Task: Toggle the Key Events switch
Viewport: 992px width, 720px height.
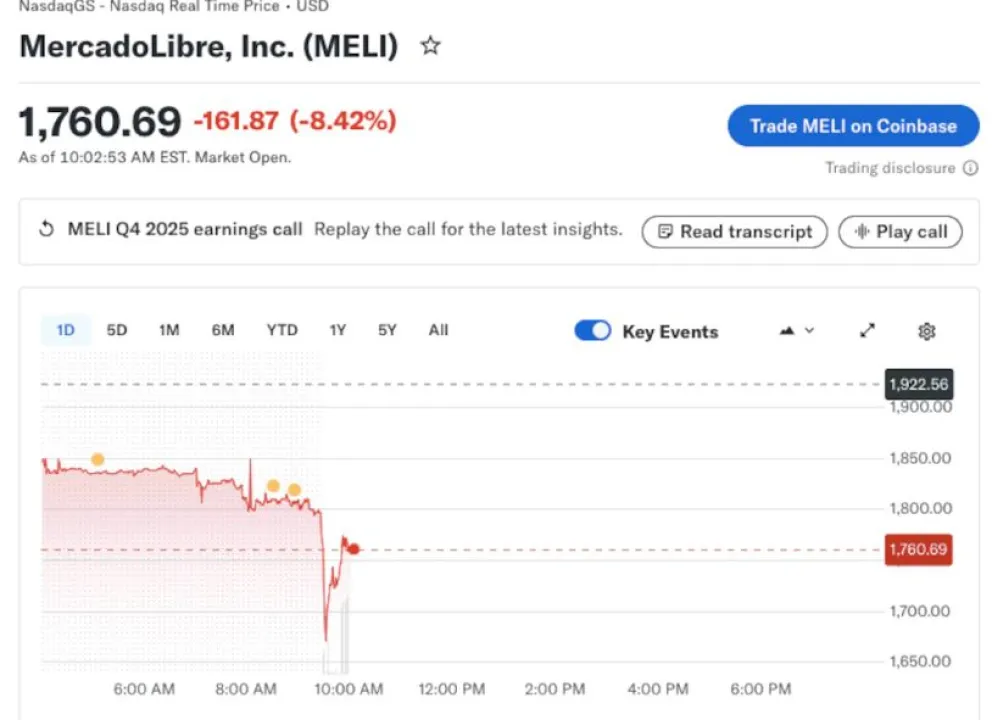Action: (592, 331)
